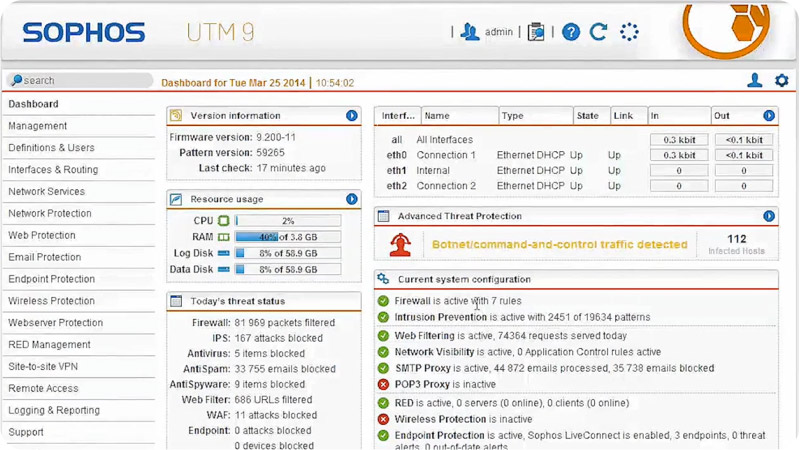The height and width of the screenshot is (450, 800).
Task: Open the blue help question mark icon
Action: [571, 32]
